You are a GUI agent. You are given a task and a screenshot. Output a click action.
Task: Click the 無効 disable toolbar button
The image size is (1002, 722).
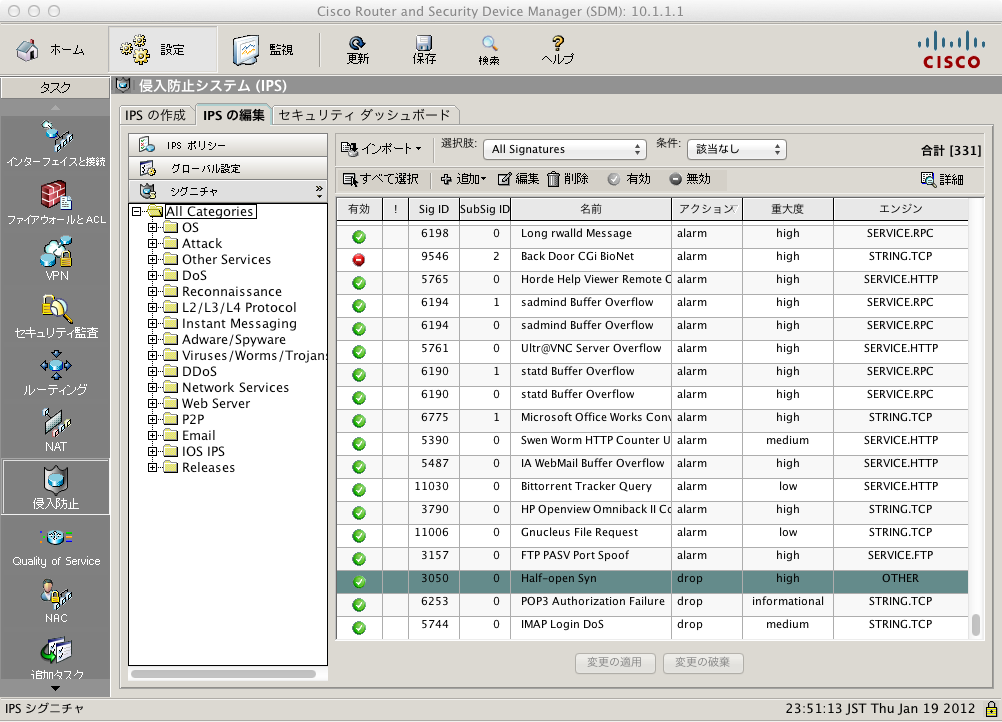pos(690,179)
